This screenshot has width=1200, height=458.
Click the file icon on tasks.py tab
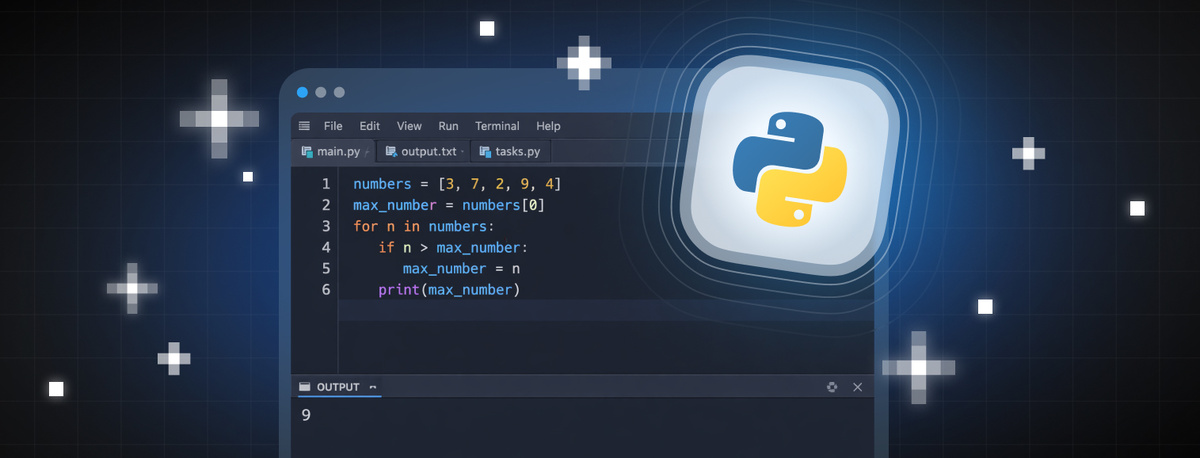point(485,152)
